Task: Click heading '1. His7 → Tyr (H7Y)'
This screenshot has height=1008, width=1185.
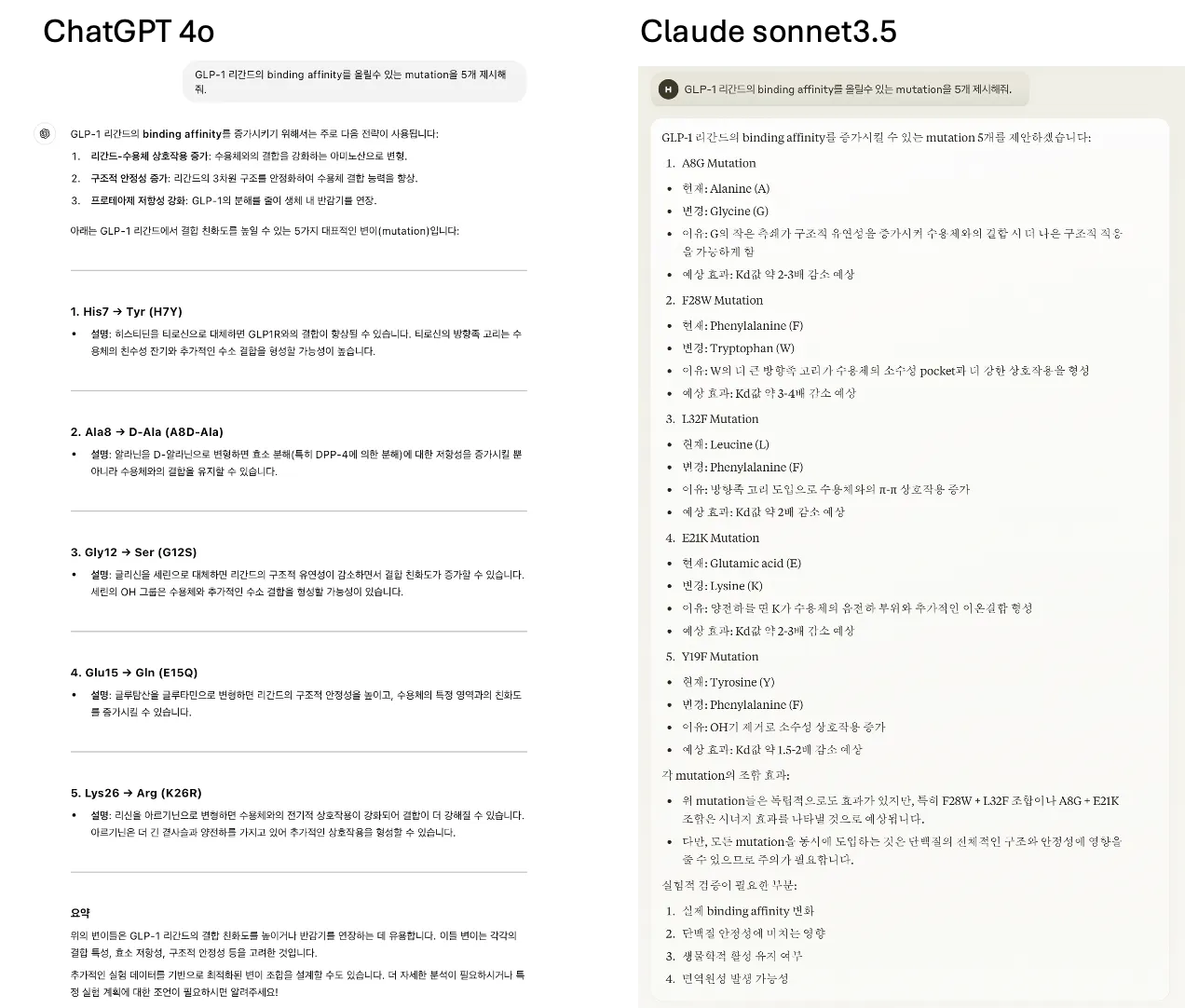Action: [127, 312]
